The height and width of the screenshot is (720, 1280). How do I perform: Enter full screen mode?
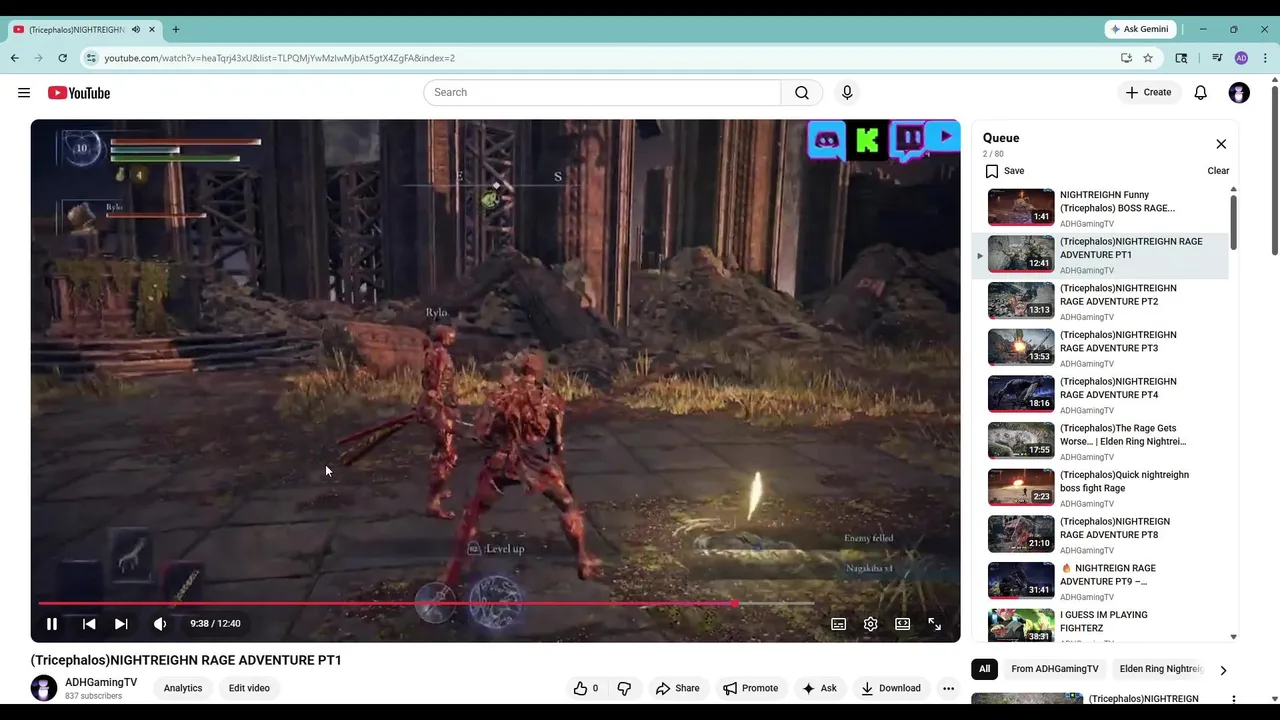click(x=934, y=623)
